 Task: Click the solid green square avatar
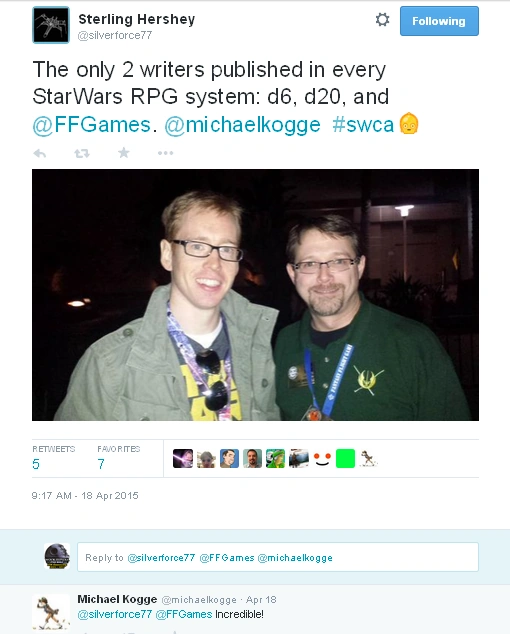point(345,459)
